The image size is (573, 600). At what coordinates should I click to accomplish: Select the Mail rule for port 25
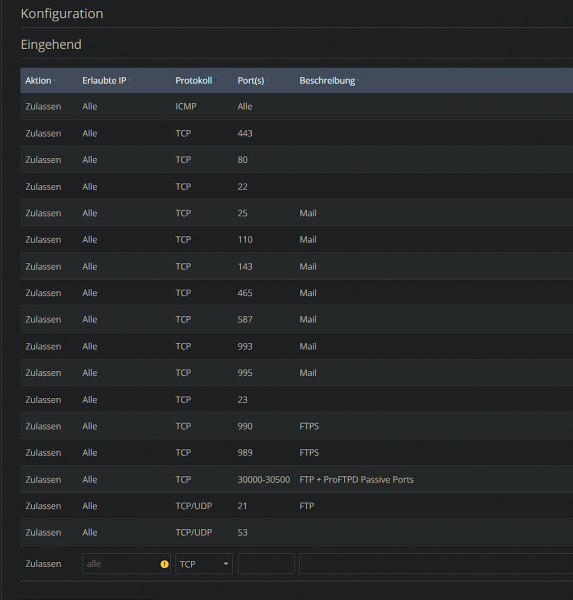click(297, 213)
